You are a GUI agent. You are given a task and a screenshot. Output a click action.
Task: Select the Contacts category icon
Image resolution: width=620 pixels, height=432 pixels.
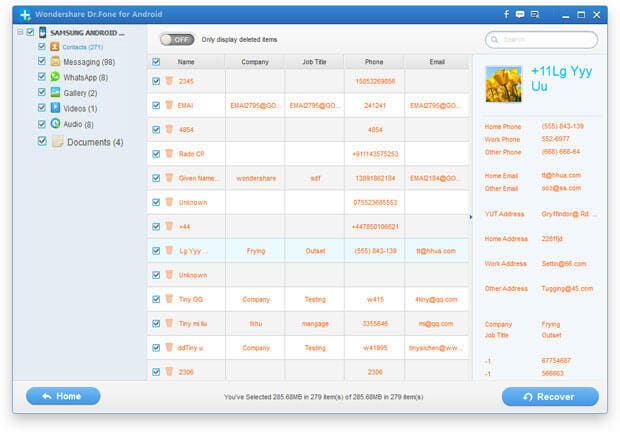pos(55,47)
